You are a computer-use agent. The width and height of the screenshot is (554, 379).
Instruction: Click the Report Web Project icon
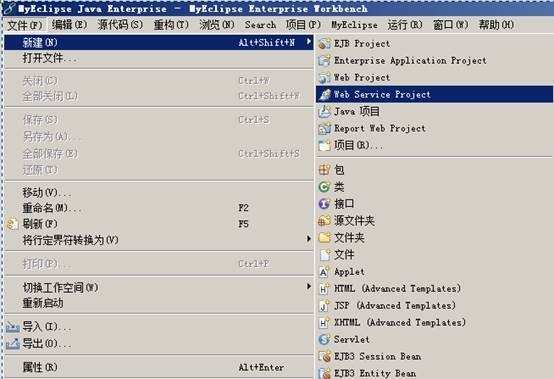(x=324, y=129)
